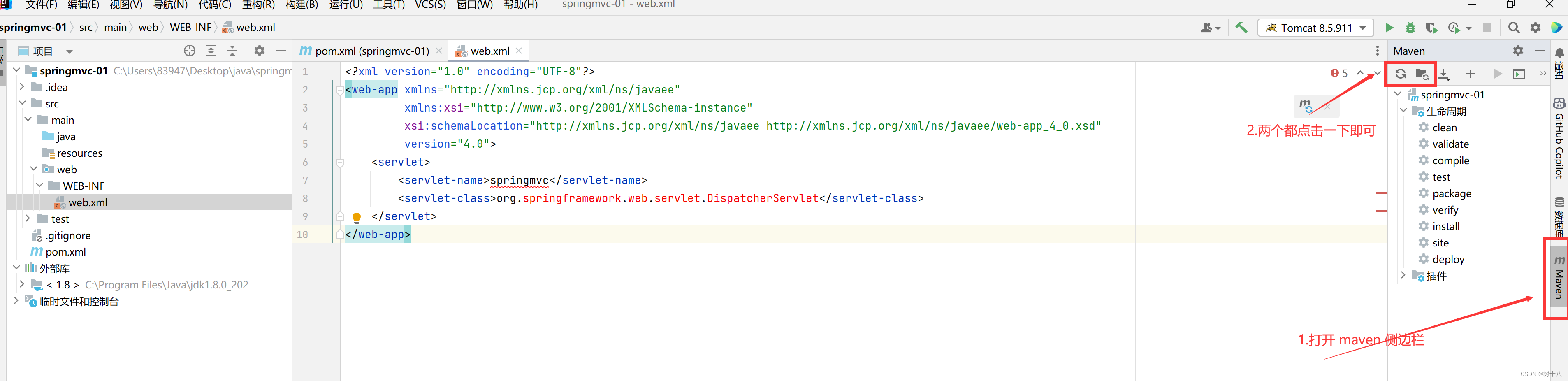This screenshot has height=381, width=1568.
Task: Toggle code fold on servlet tag line 6
Action: [x=340, y=163]
